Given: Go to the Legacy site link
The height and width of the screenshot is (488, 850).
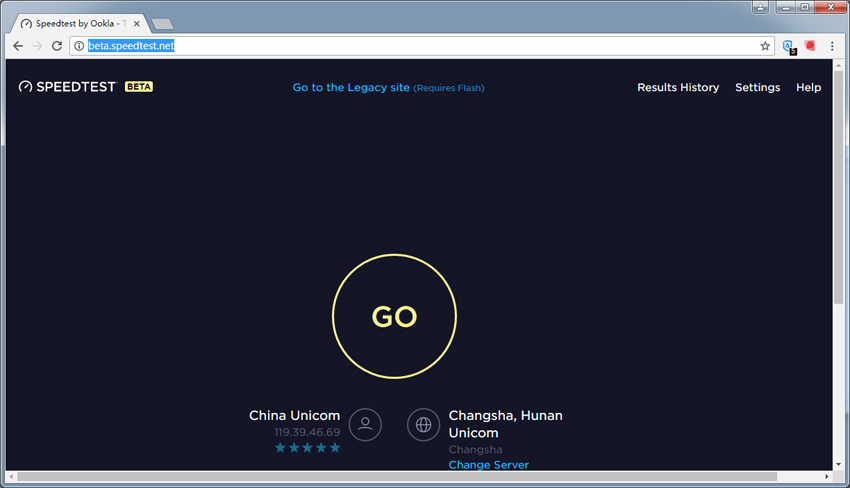Looking at the screenshot, I should click(351, 88).
